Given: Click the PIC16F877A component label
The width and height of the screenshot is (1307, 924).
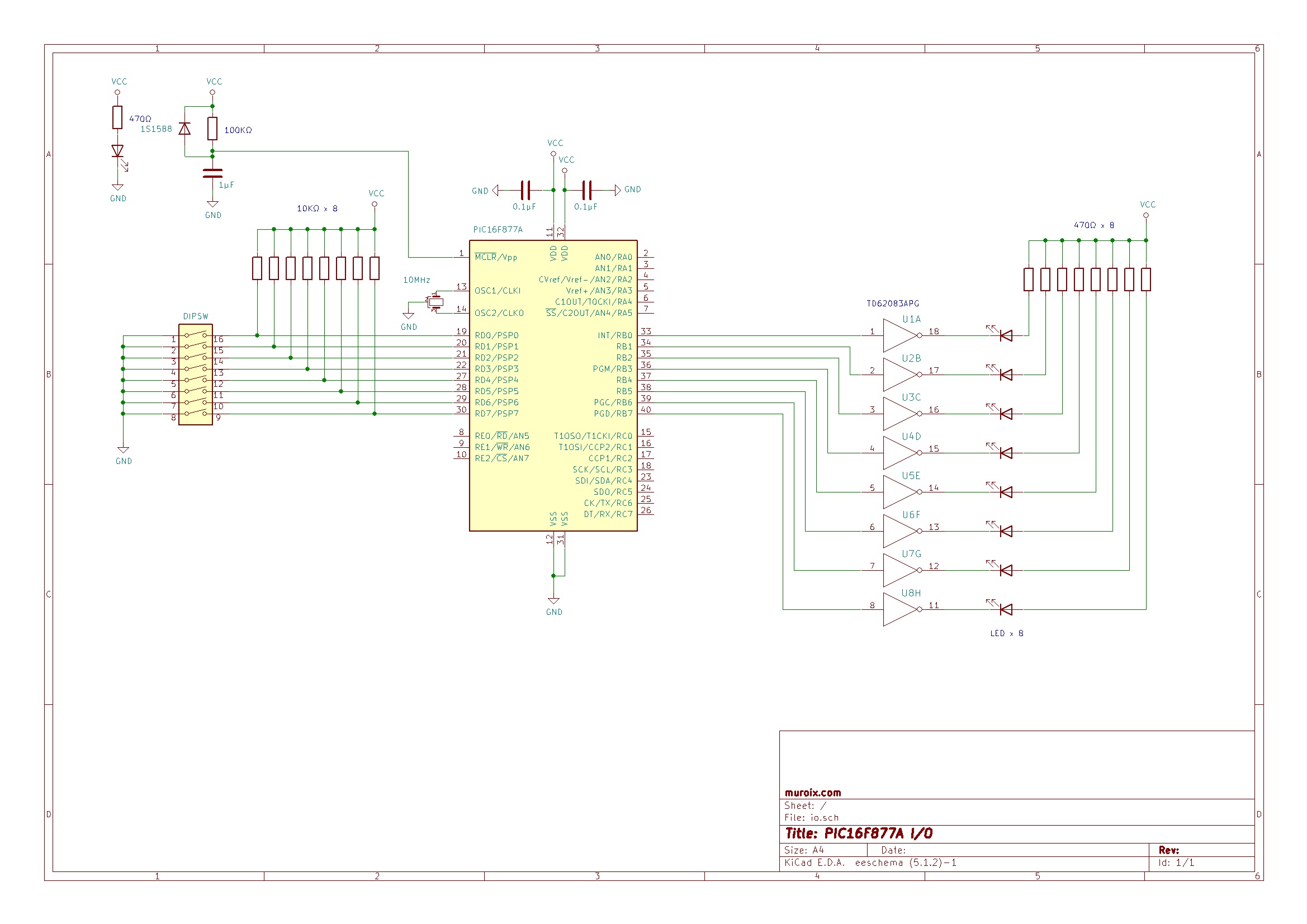Looking at the screenshot, I should pyautogui.click(x=498, y=229).
